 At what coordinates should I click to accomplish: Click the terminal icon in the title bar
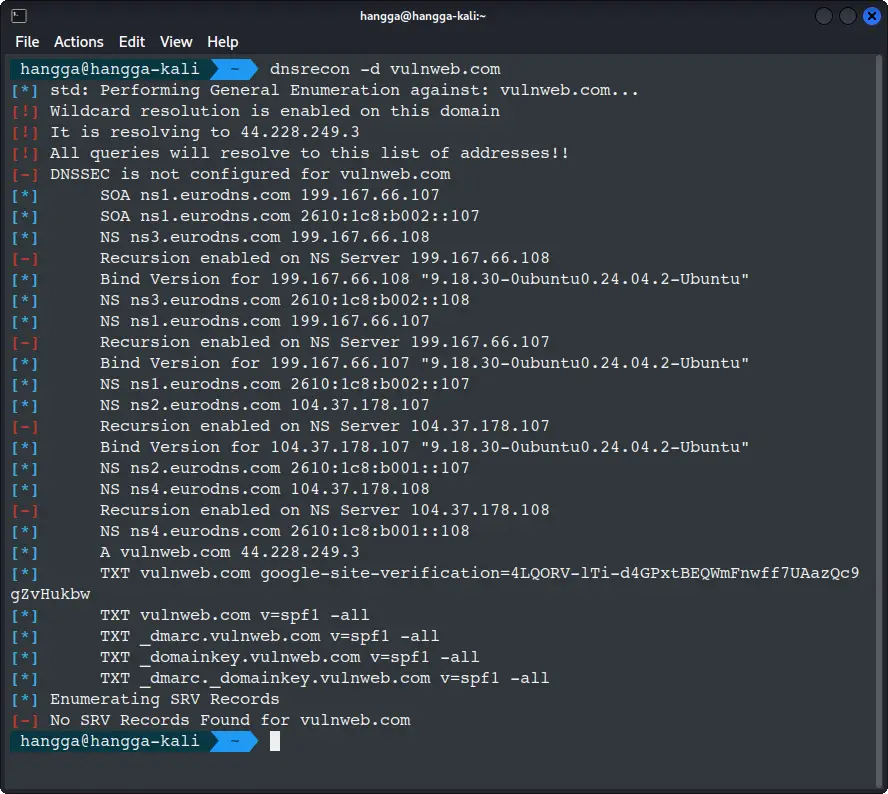coord(19,15)
